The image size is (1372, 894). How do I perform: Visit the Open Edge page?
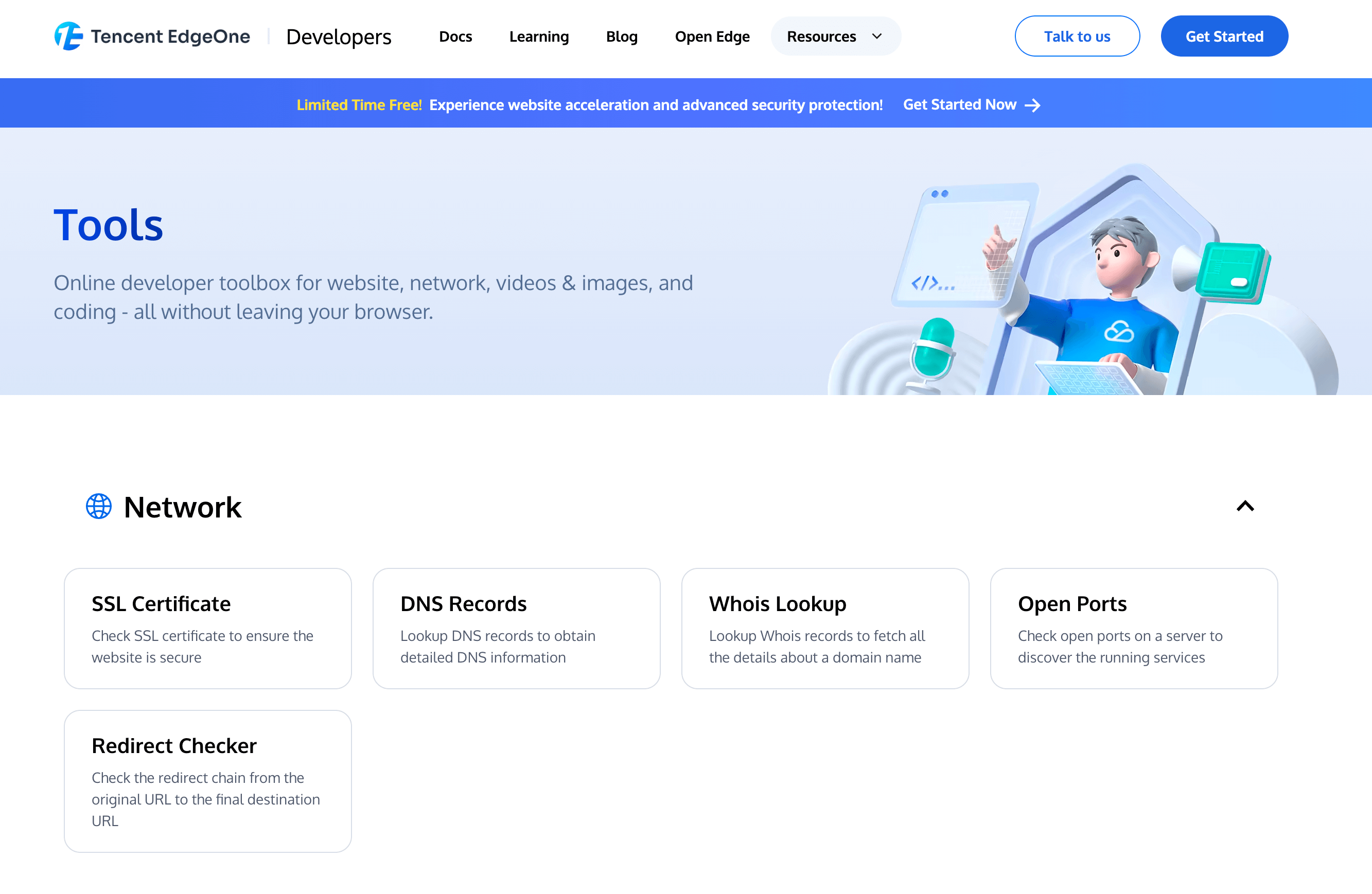pos(713,35)
